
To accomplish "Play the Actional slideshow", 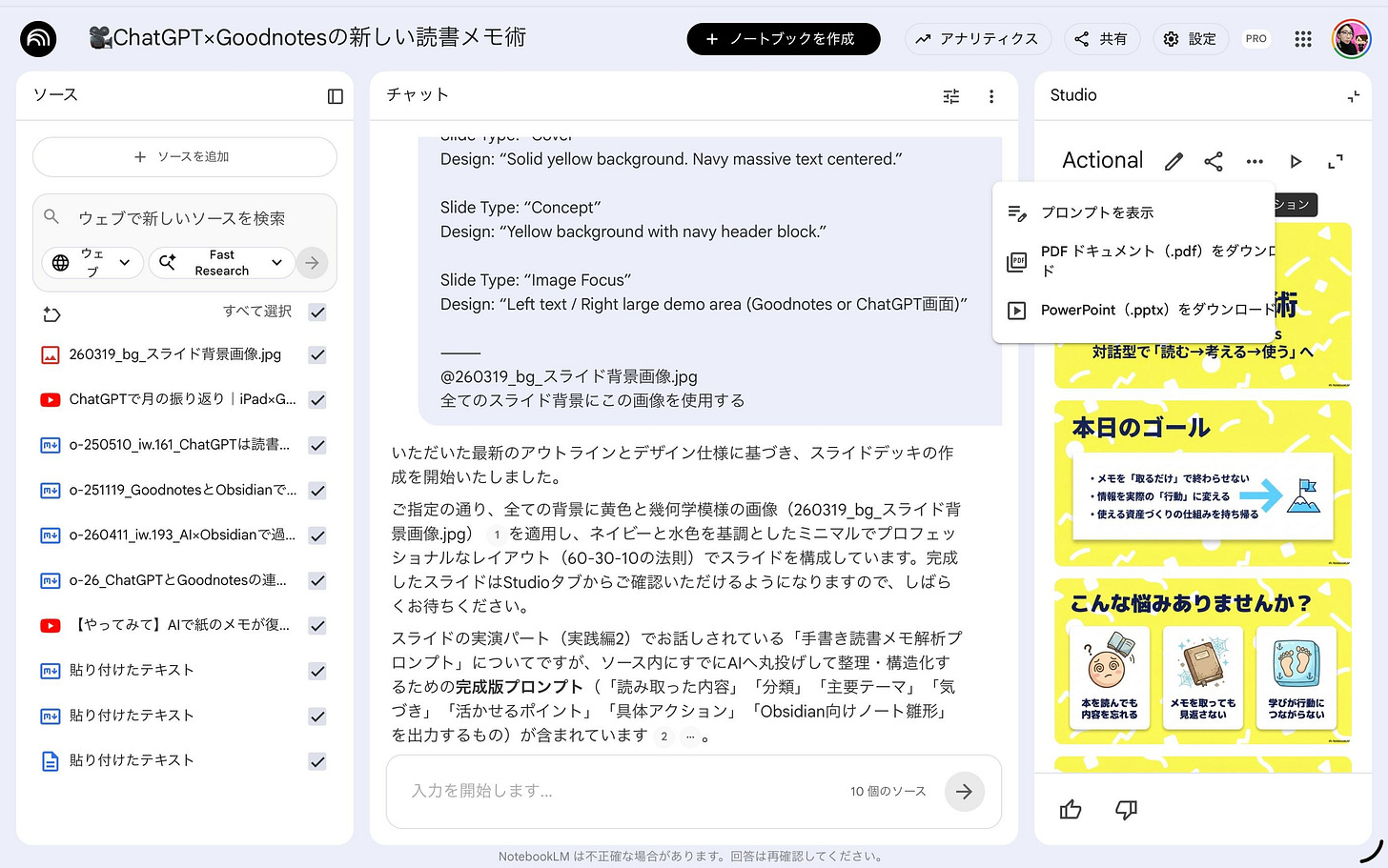I will point(1296,161).
